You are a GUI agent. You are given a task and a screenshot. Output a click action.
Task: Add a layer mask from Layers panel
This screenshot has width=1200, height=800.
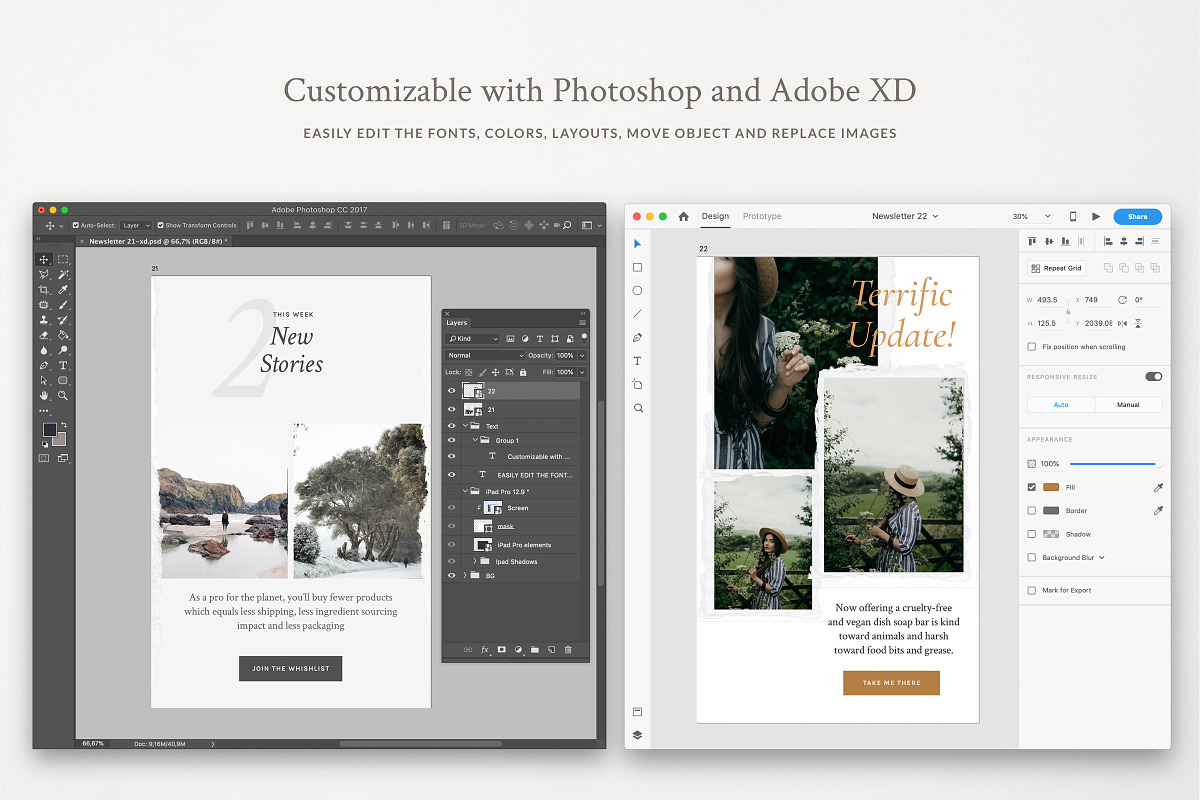coord(502,650)
